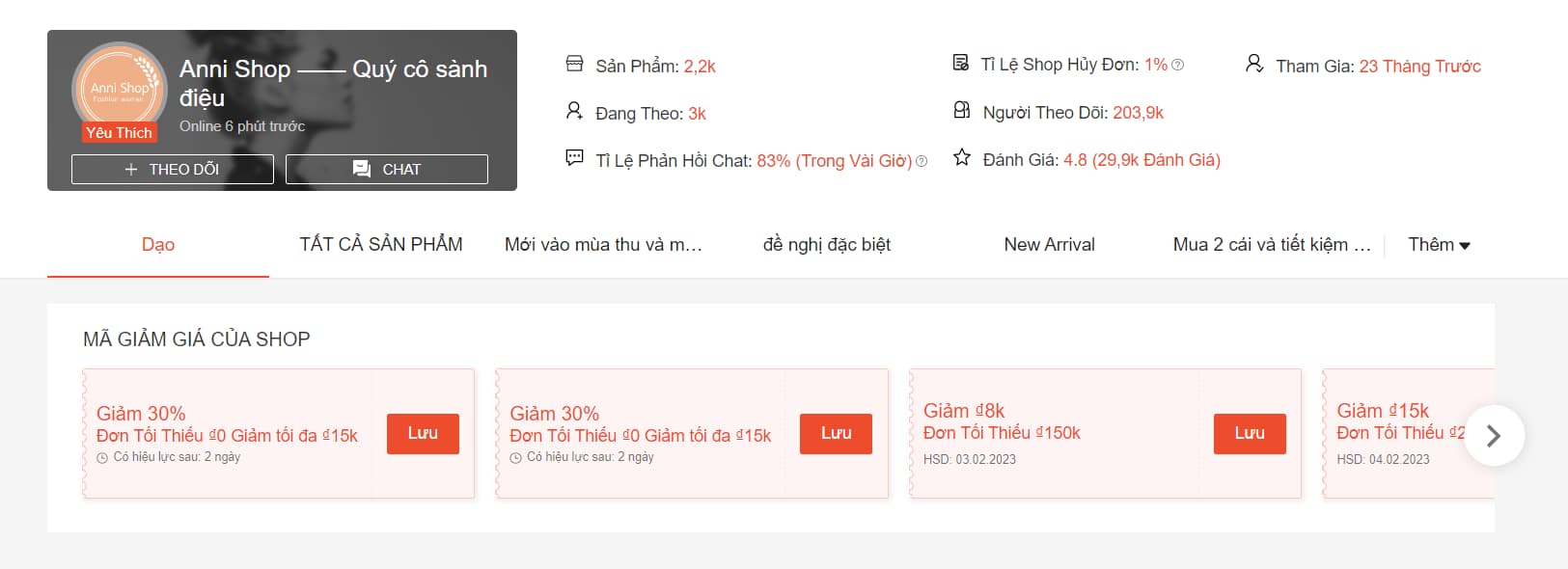
Task: Select the đề nghị đặc biệt tab
Action: coord(826,245)
